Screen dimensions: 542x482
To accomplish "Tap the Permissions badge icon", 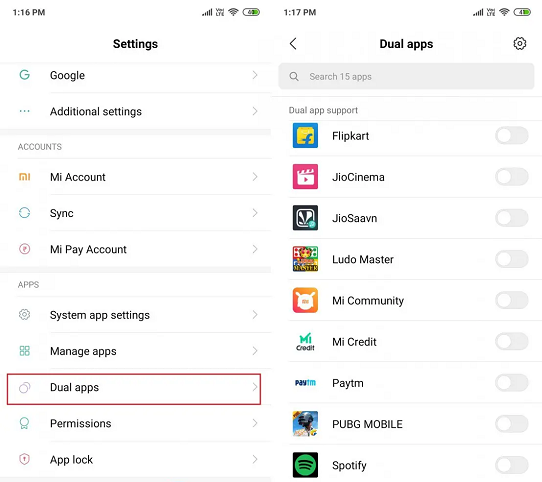I will click(25, 423).
